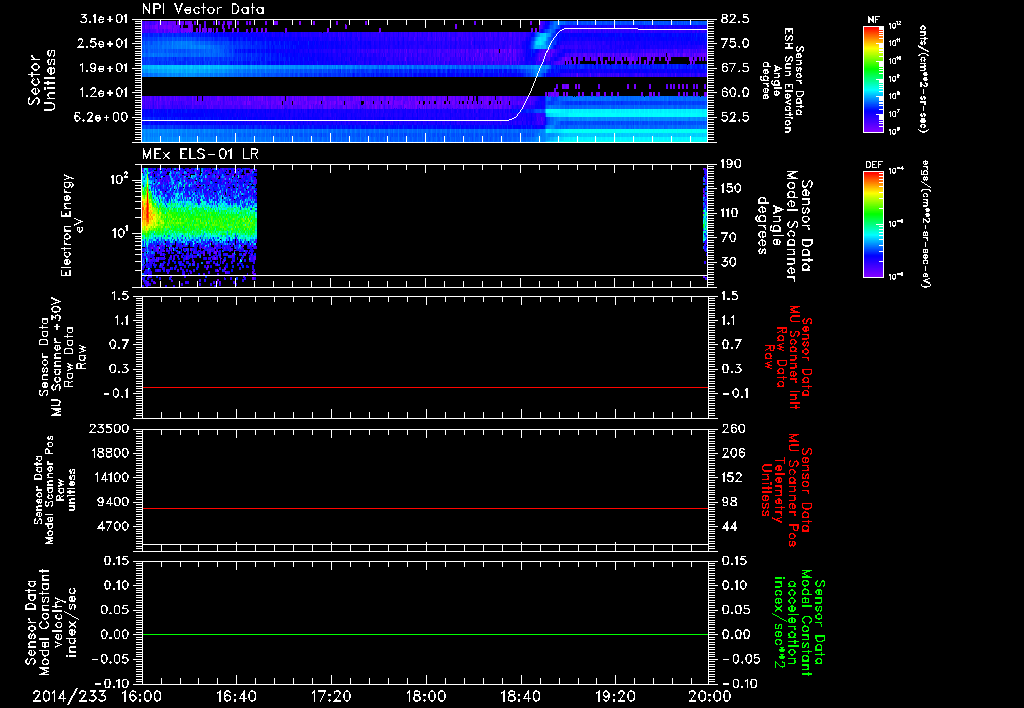The image size is (1024, 708).
Task: Click the '17:20' time tick label
Action: 331,697
